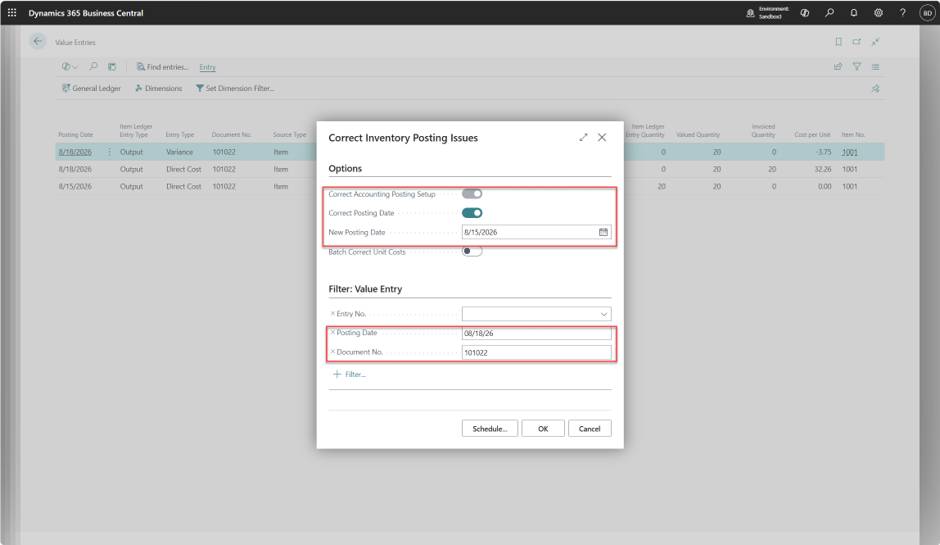Confirm with the OK button
The height and width of the screenshot is (545, 940).
point(543,429)
